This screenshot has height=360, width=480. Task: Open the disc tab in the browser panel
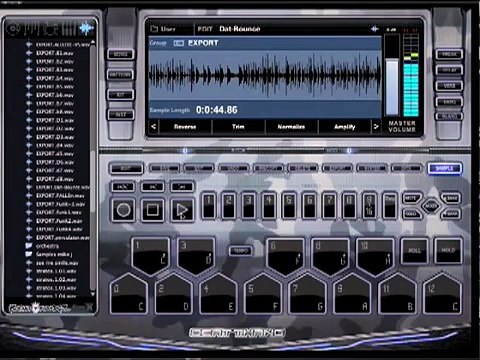(13, 29)
